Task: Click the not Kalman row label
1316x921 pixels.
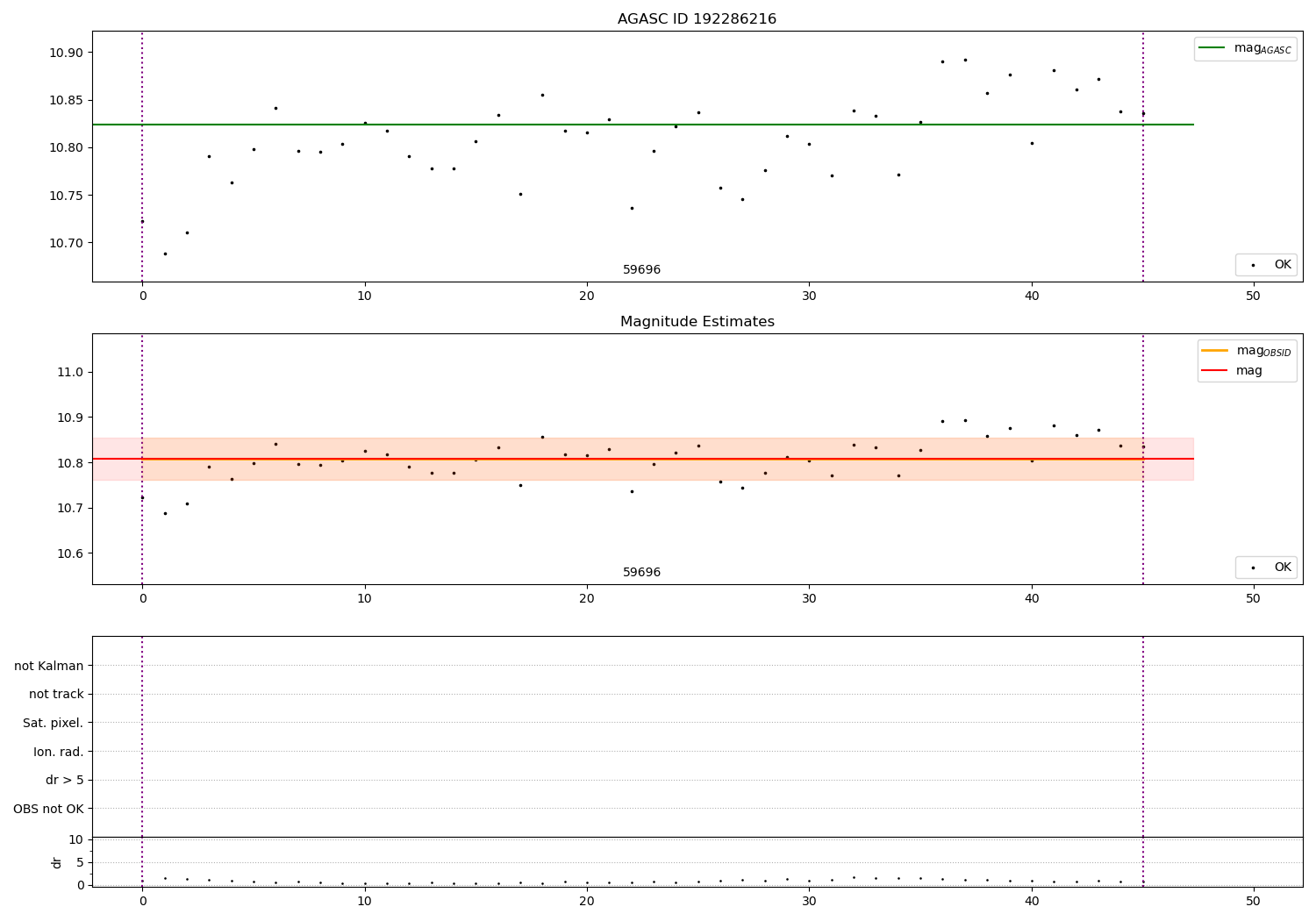Action: pyautogui.click(x=49, y=666)
